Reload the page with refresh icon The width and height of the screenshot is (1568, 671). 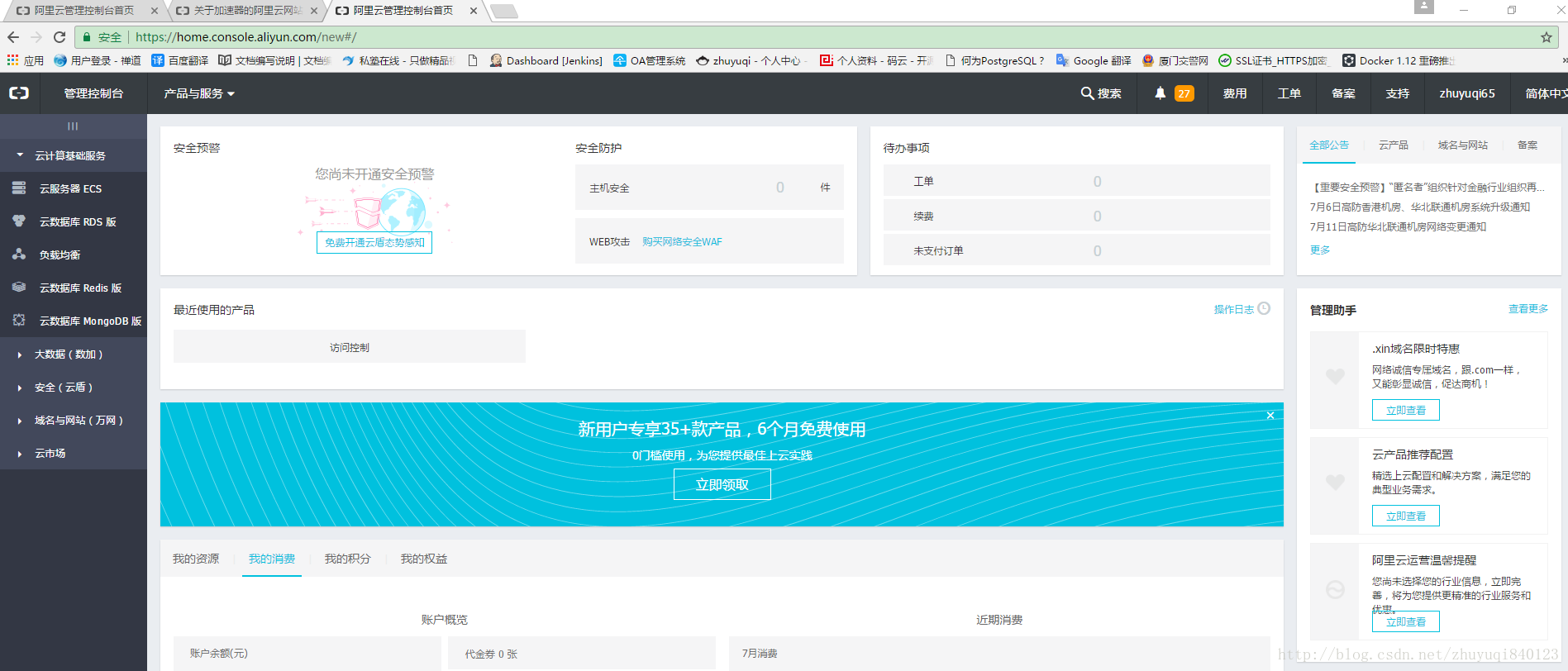point(60,37)
